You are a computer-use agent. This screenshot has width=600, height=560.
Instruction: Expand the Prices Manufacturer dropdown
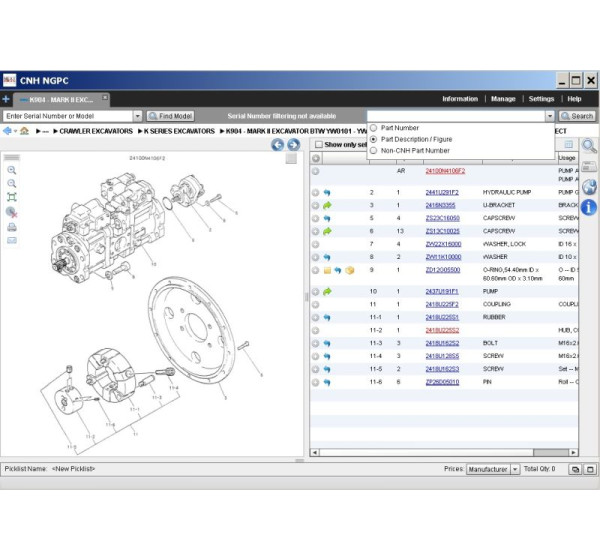(x=515, y=469)
